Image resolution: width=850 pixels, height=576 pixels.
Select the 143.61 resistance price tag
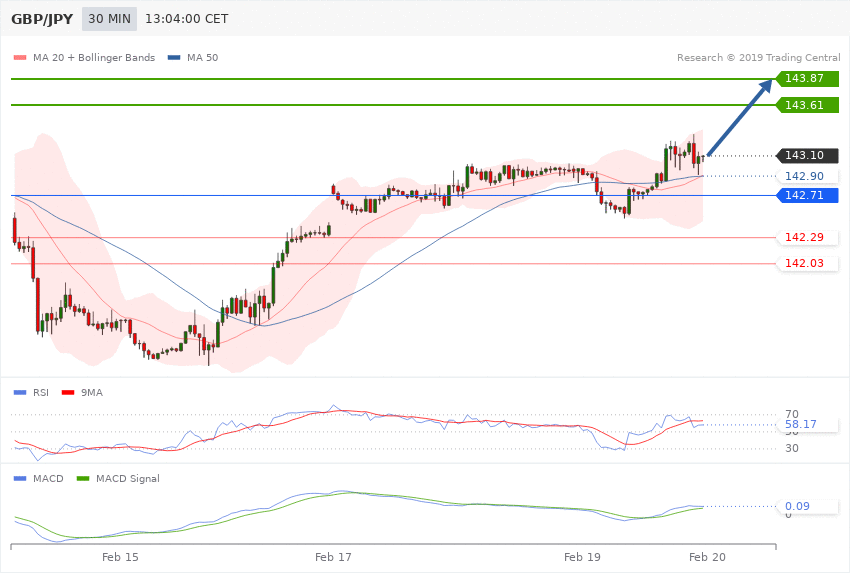[808, 105]
